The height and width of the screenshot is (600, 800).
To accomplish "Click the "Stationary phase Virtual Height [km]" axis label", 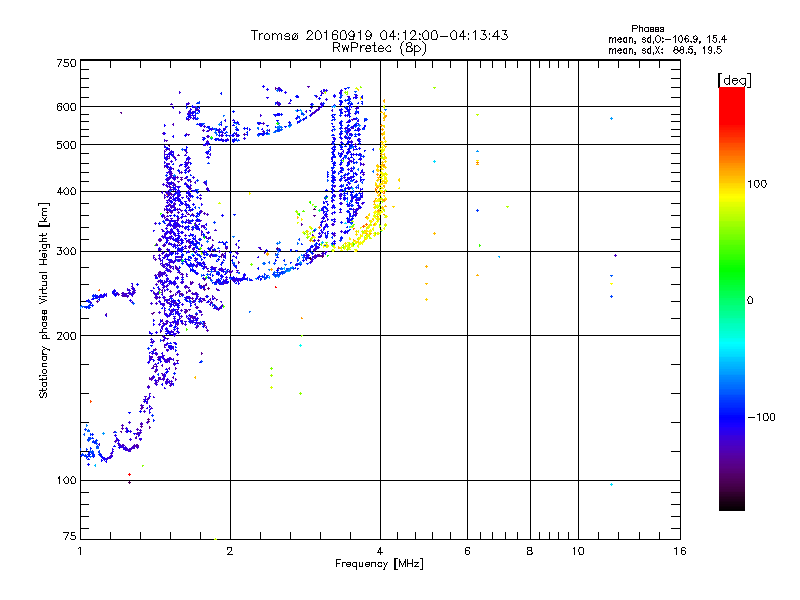I will click(44, 301).
